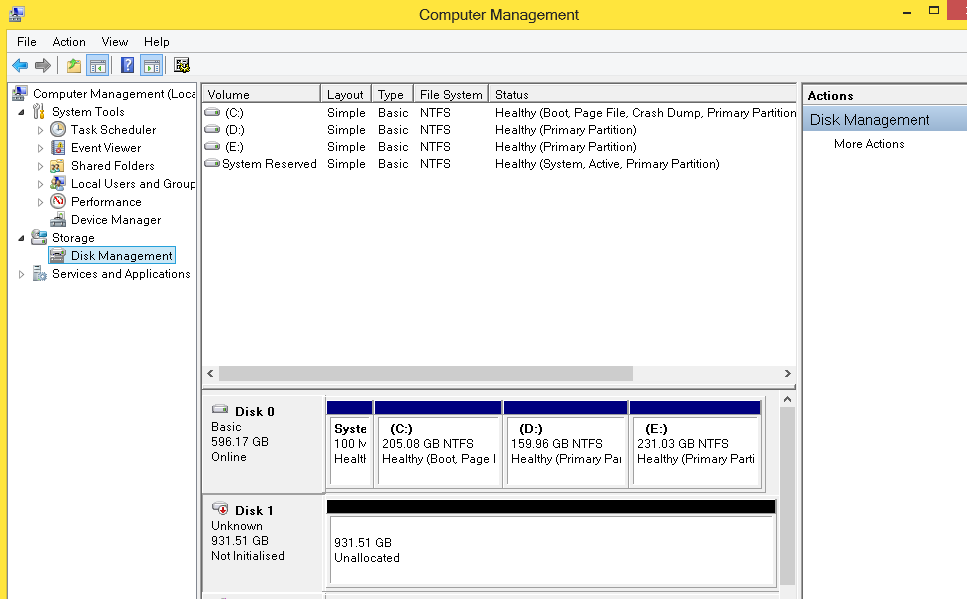
Task: Toggle Show/Hide Action Pane toolbar button
Action: pos(151,66)
